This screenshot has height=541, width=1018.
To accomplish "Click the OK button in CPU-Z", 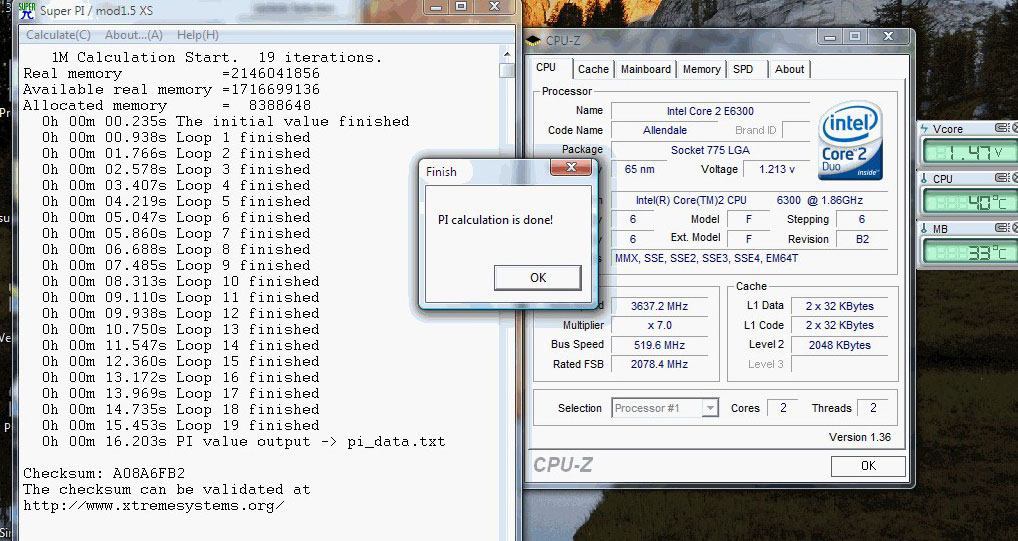I will 868,466.
